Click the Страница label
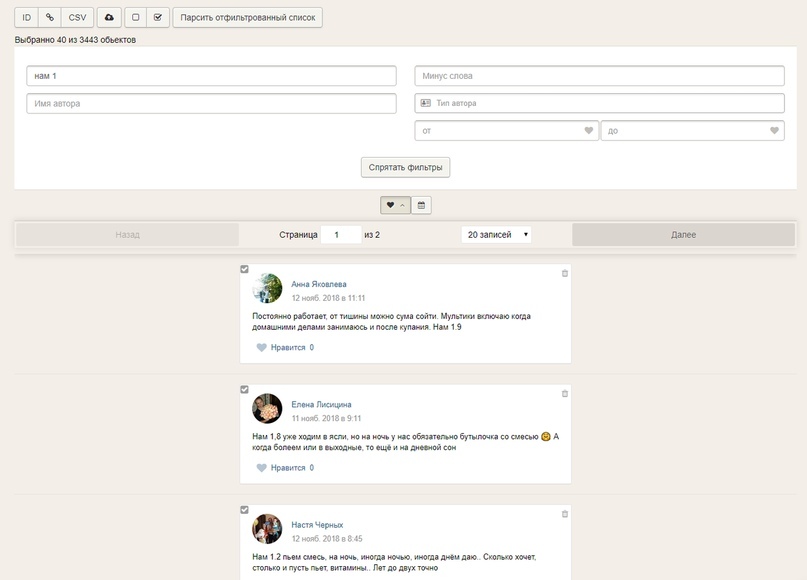 coord(298,235)
